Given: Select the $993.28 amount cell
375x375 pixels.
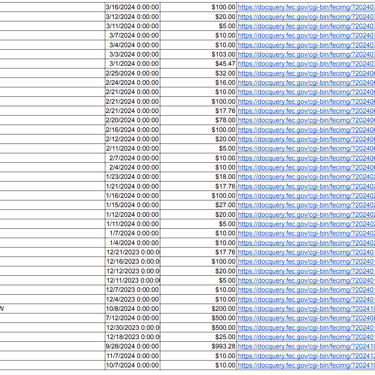Looking at the screenshot, I should [x=198, y=346].
